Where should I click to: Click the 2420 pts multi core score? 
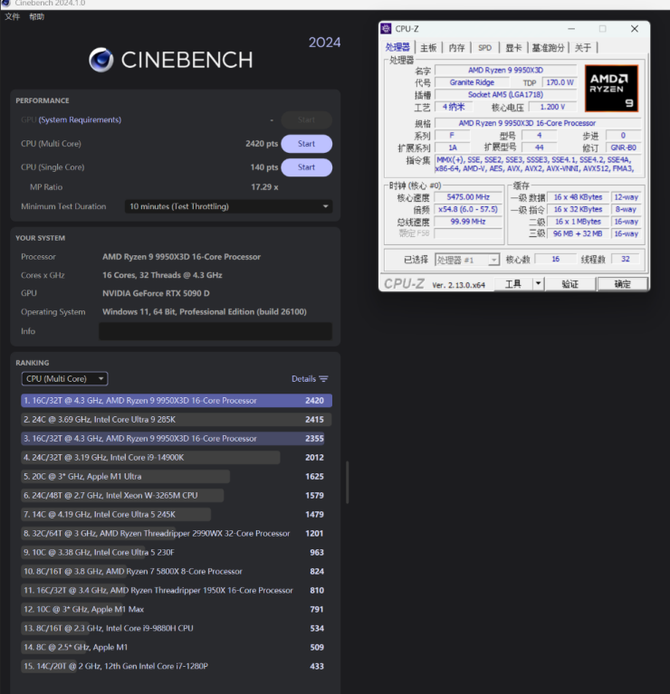click(262, 144)
